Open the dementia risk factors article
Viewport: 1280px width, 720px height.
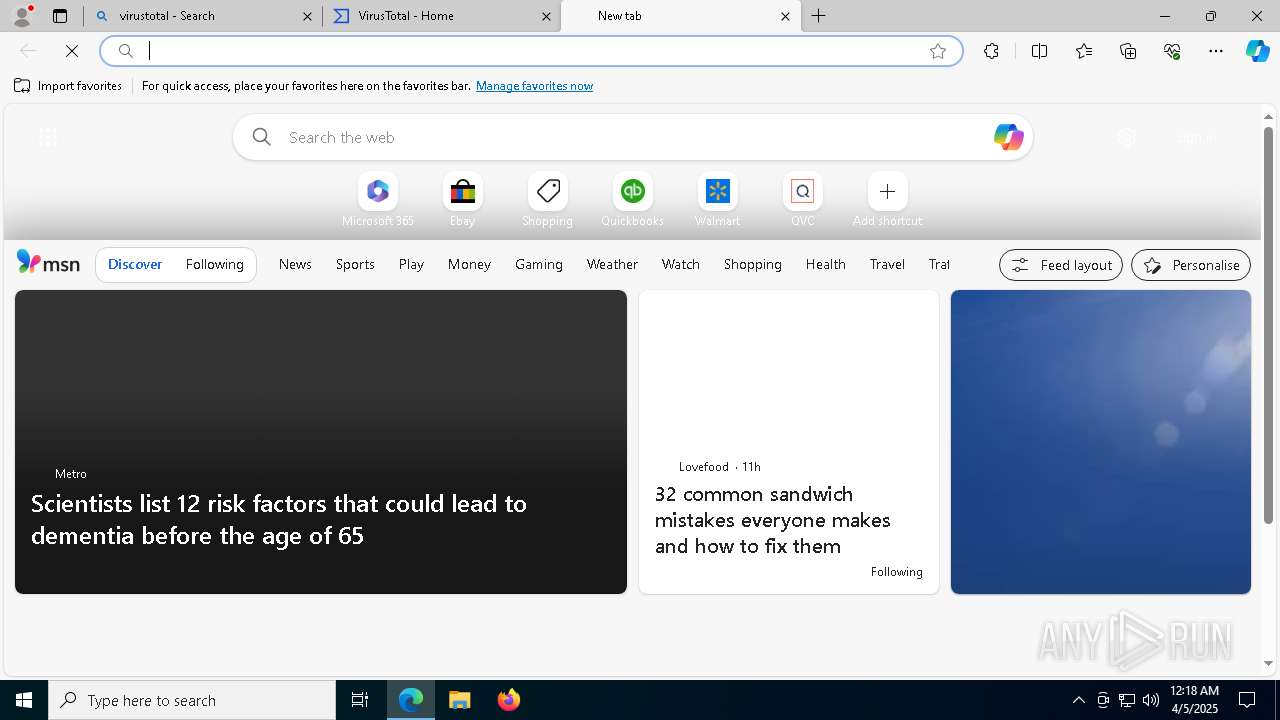tap(321, 442)
